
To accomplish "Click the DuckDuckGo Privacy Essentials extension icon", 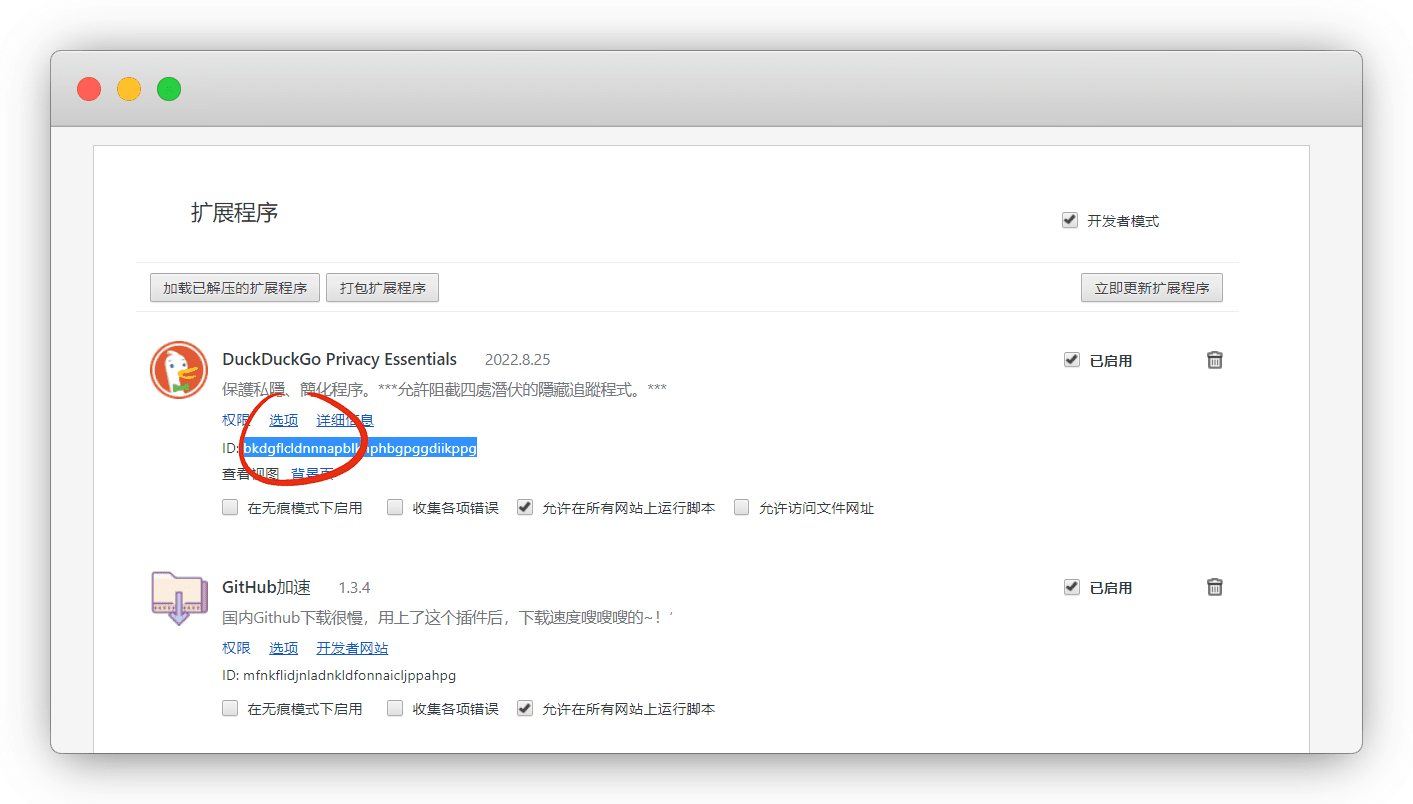I will 179,370.
